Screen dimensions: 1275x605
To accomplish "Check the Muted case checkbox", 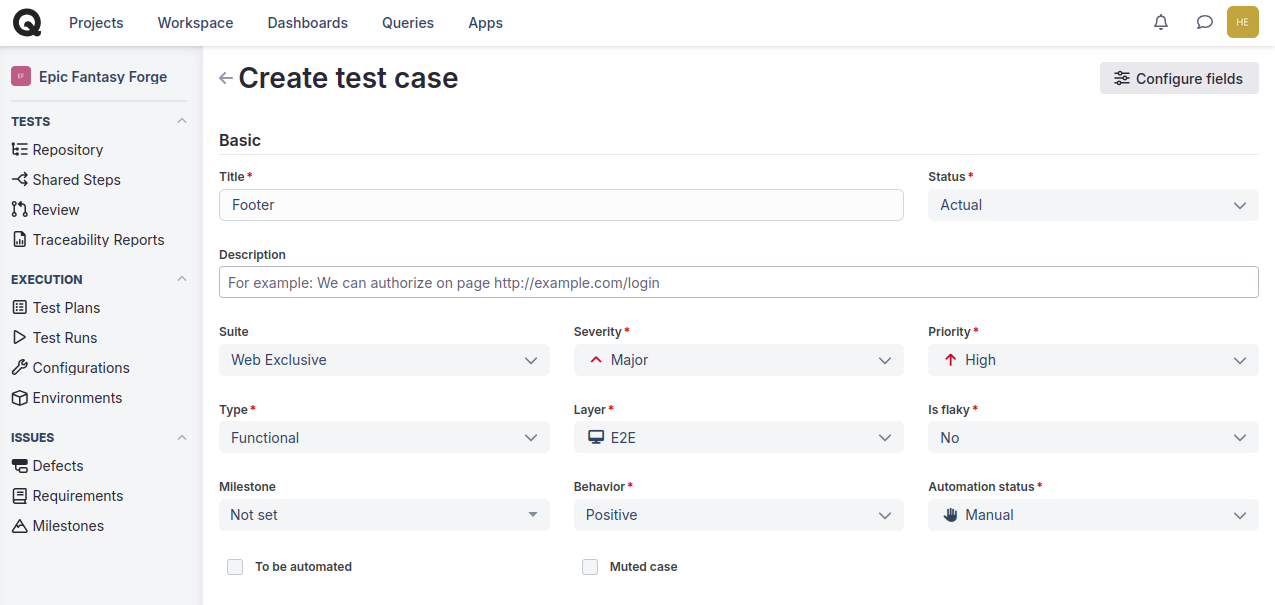I will coord(590,567).
